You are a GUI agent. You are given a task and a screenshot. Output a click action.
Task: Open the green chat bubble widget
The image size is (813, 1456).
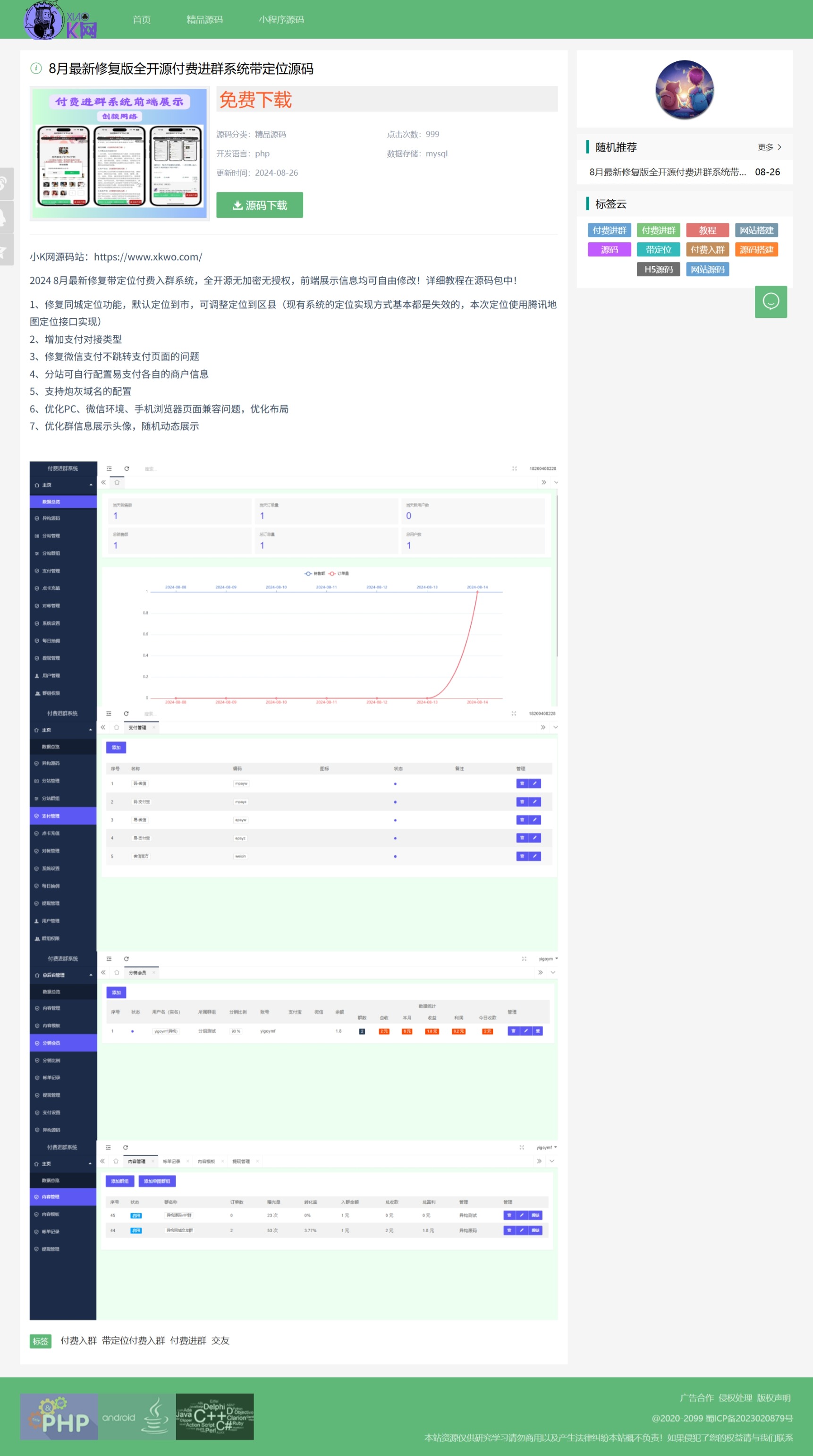770,301
